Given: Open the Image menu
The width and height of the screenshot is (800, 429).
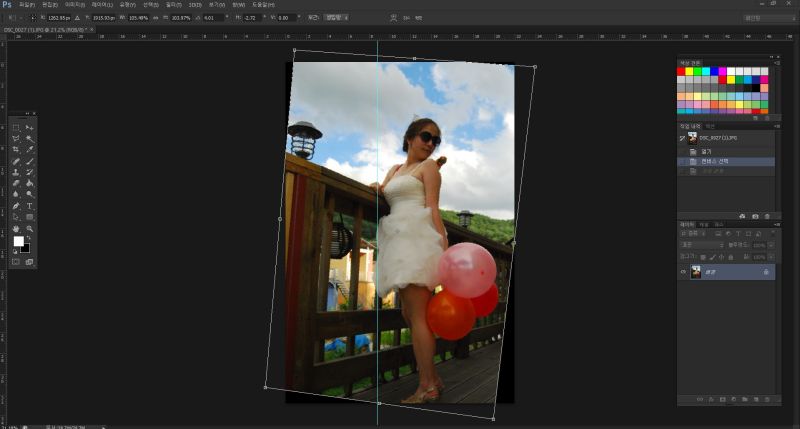Looking at the screenshot, I should (74, 5).
